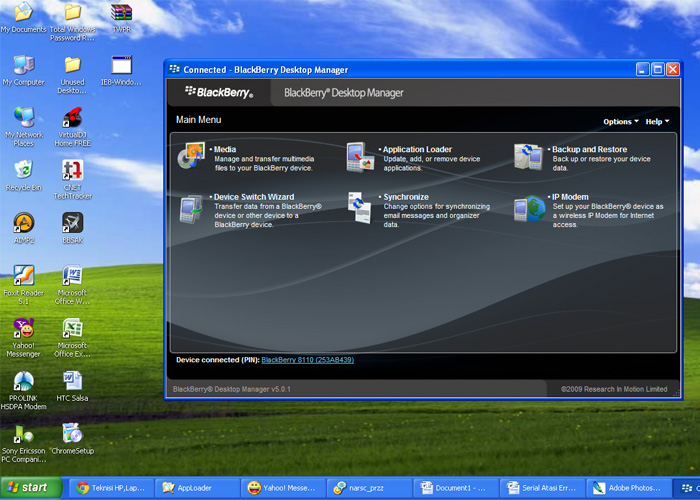Expand the Options dropdown menu
This screenshot has height=500, width=700.
pyautogui.click(x=620, y=122)
